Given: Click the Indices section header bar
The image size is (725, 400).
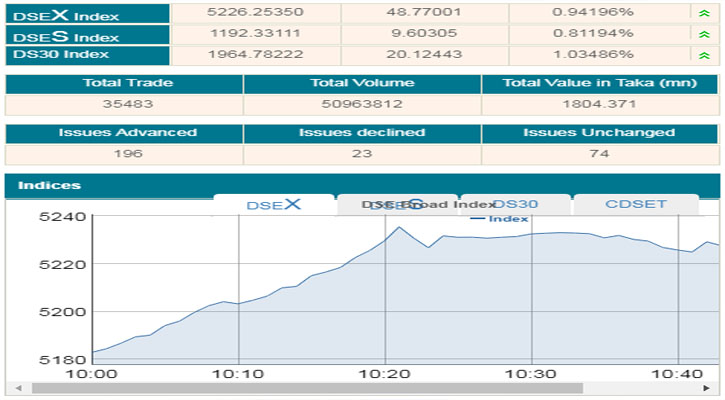Looking at the screenshot, I should tap(362, 185).
